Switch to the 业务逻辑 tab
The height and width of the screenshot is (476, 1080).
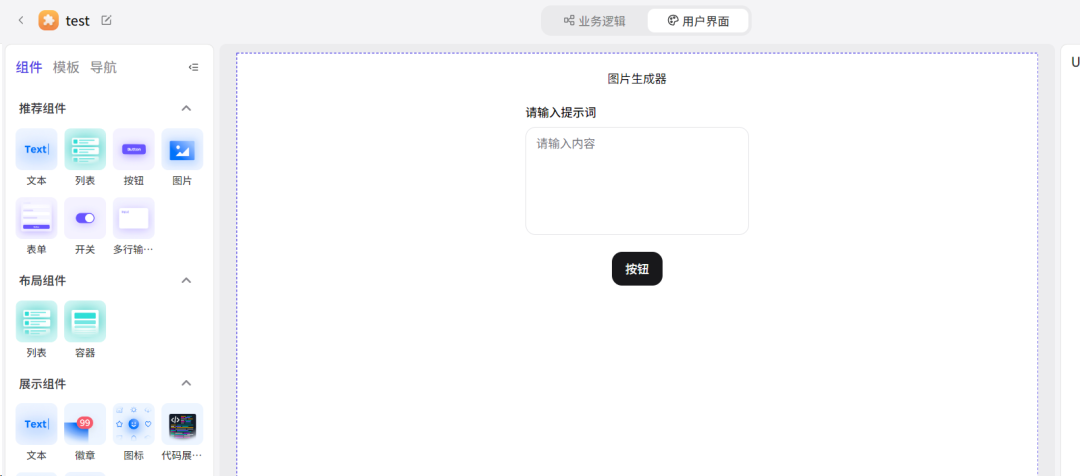[x=595, y=21]
